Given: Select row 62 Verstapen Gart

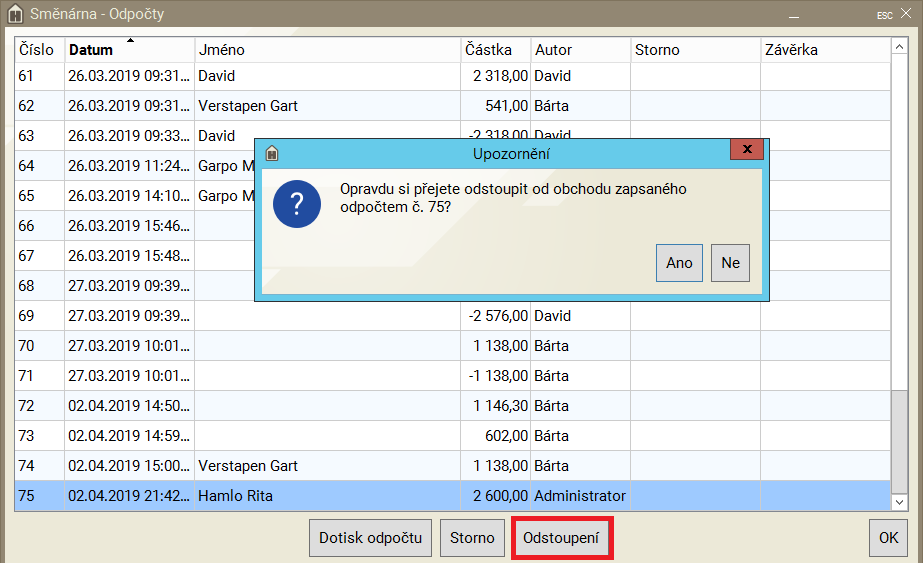Looking at the screenshot, I should (300, 106).
